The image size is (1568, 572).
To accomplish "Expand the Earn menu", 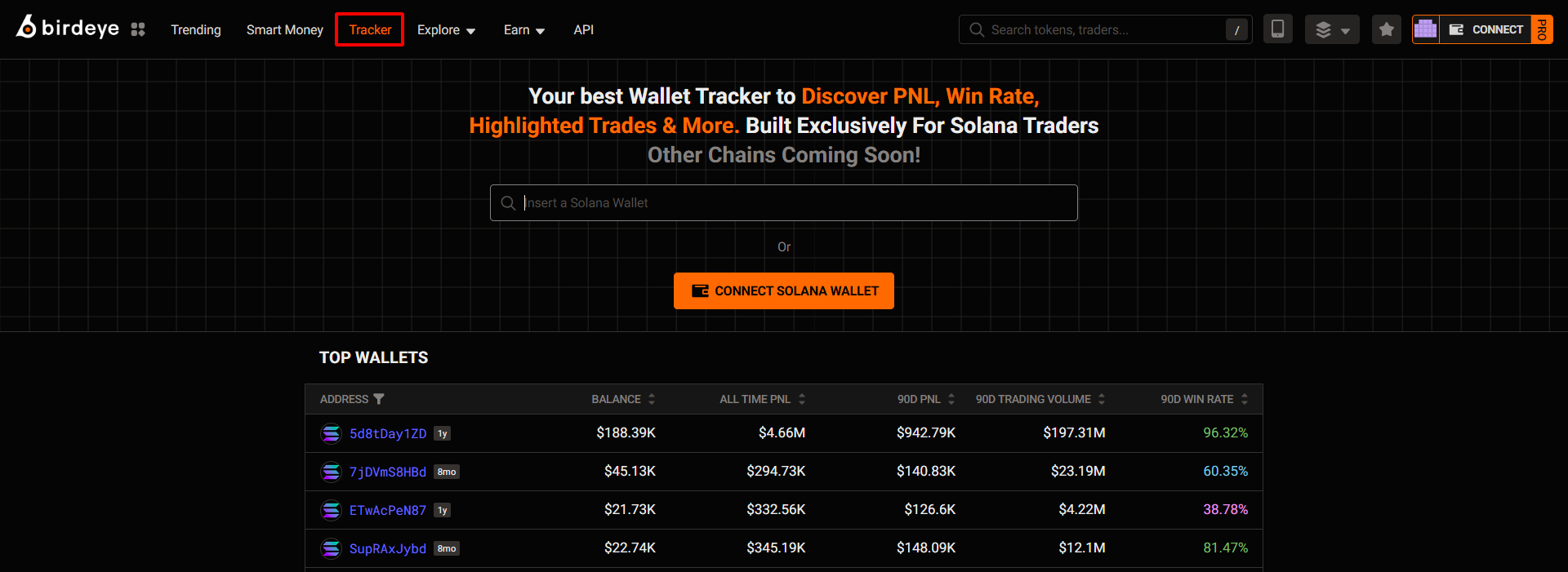I will point(524,29).
